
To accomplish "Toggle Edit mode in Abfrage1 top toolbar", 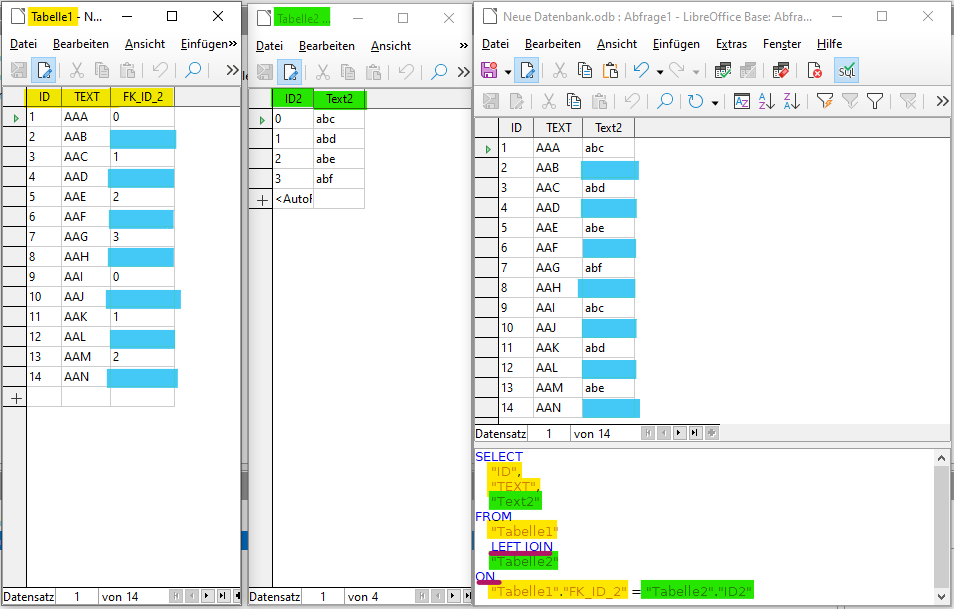I will [x=527, y=71].
